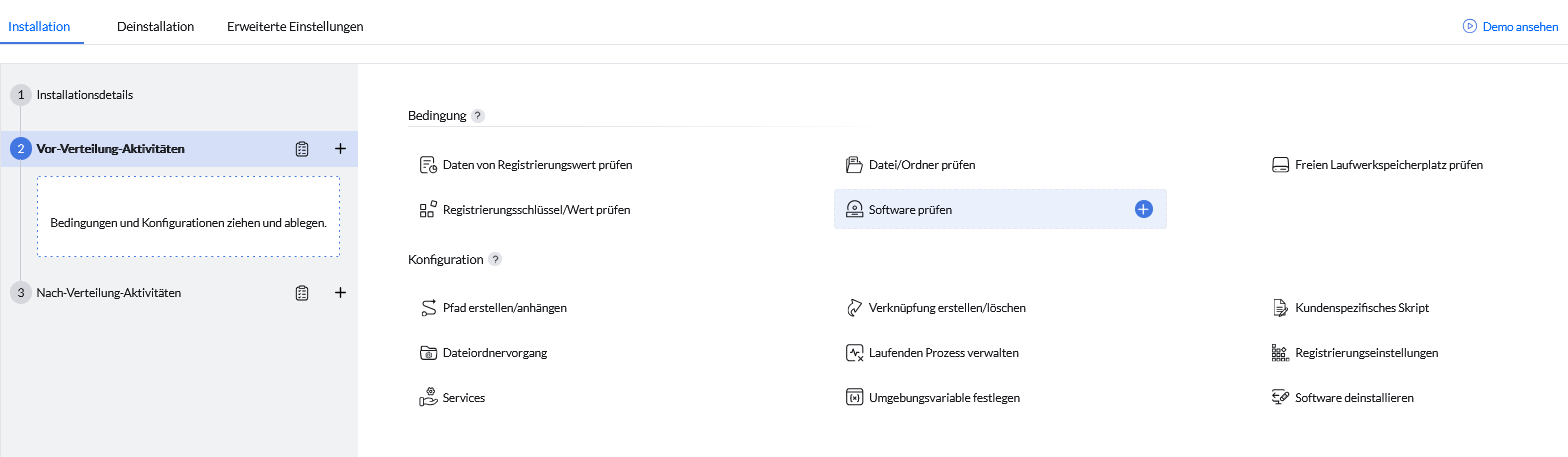Open the Erweiterte Einstellungen tab
The image size is (1568, 457).
click(295, 27)
